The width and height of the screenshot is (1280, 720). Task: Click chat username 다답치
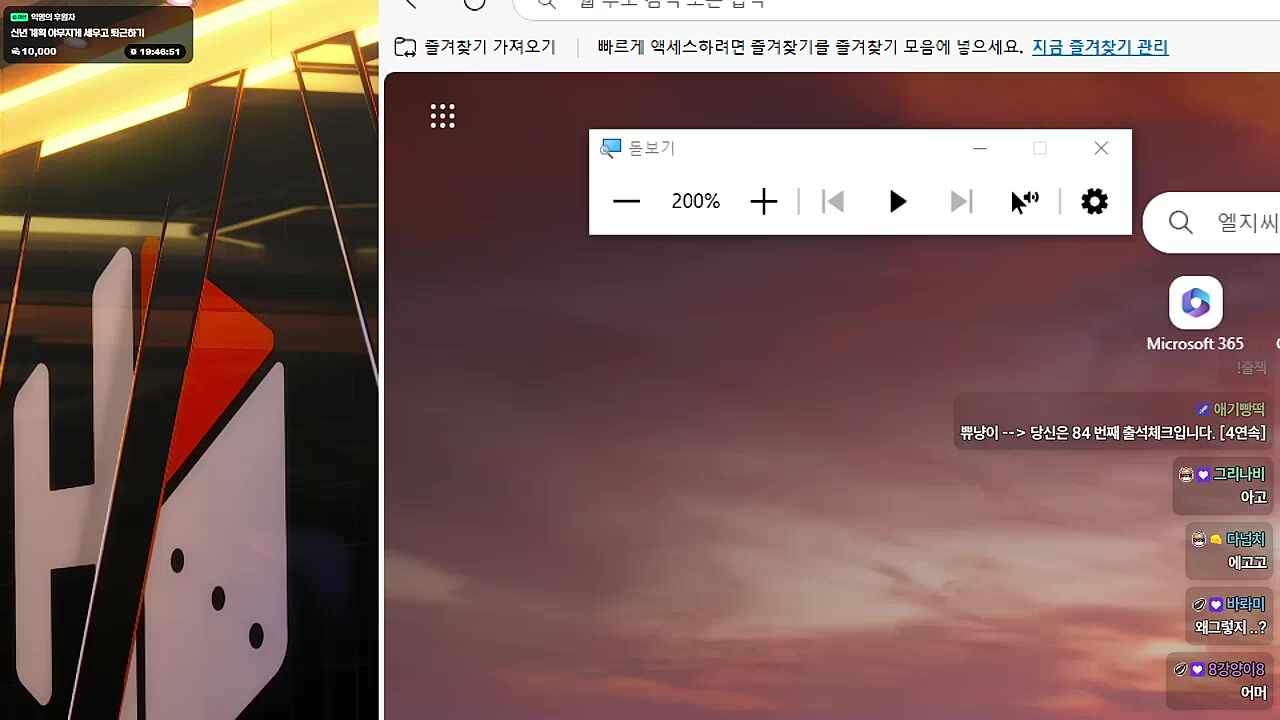1246,539
